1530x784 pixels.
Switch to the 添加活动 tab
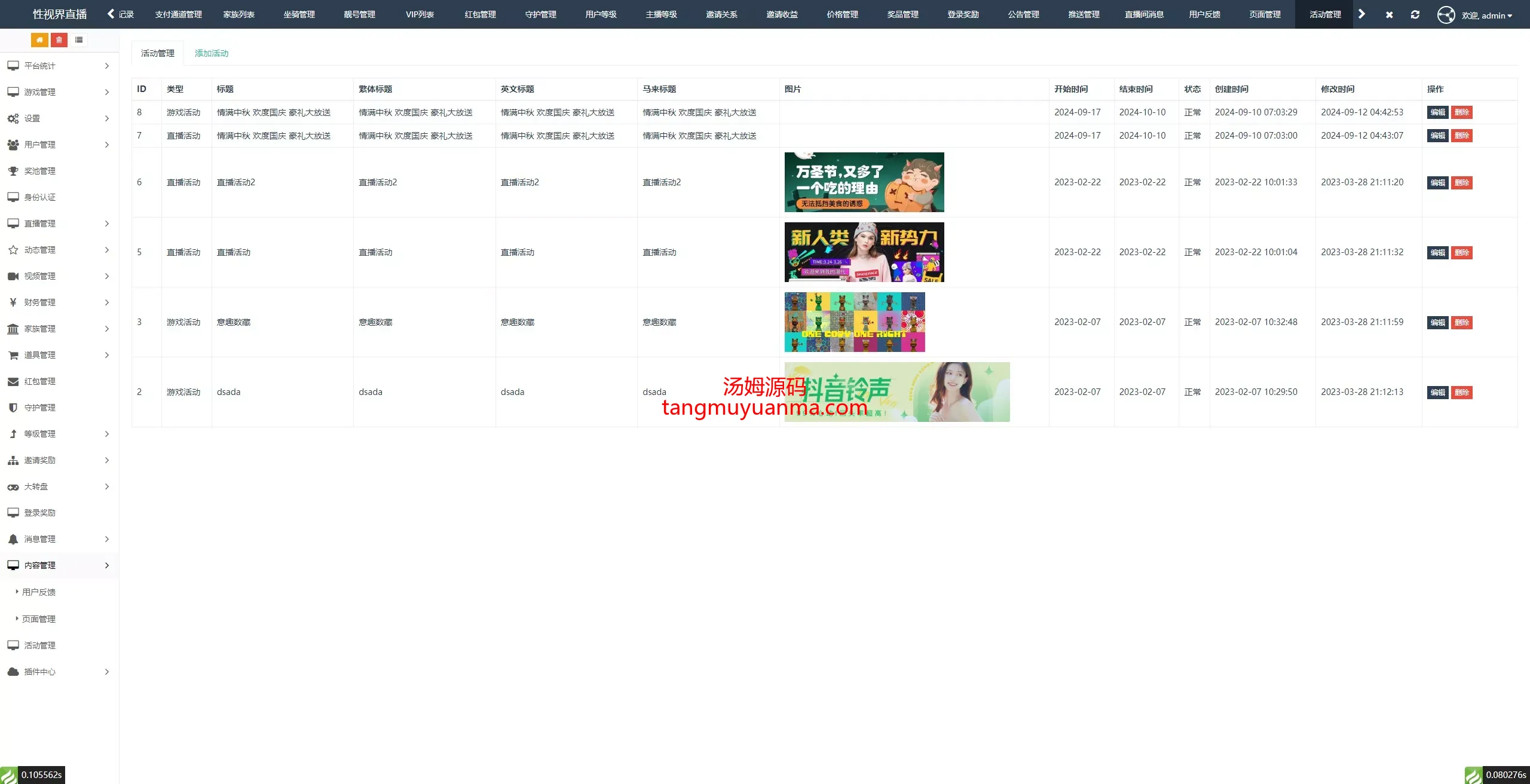(x=212, y=53)
